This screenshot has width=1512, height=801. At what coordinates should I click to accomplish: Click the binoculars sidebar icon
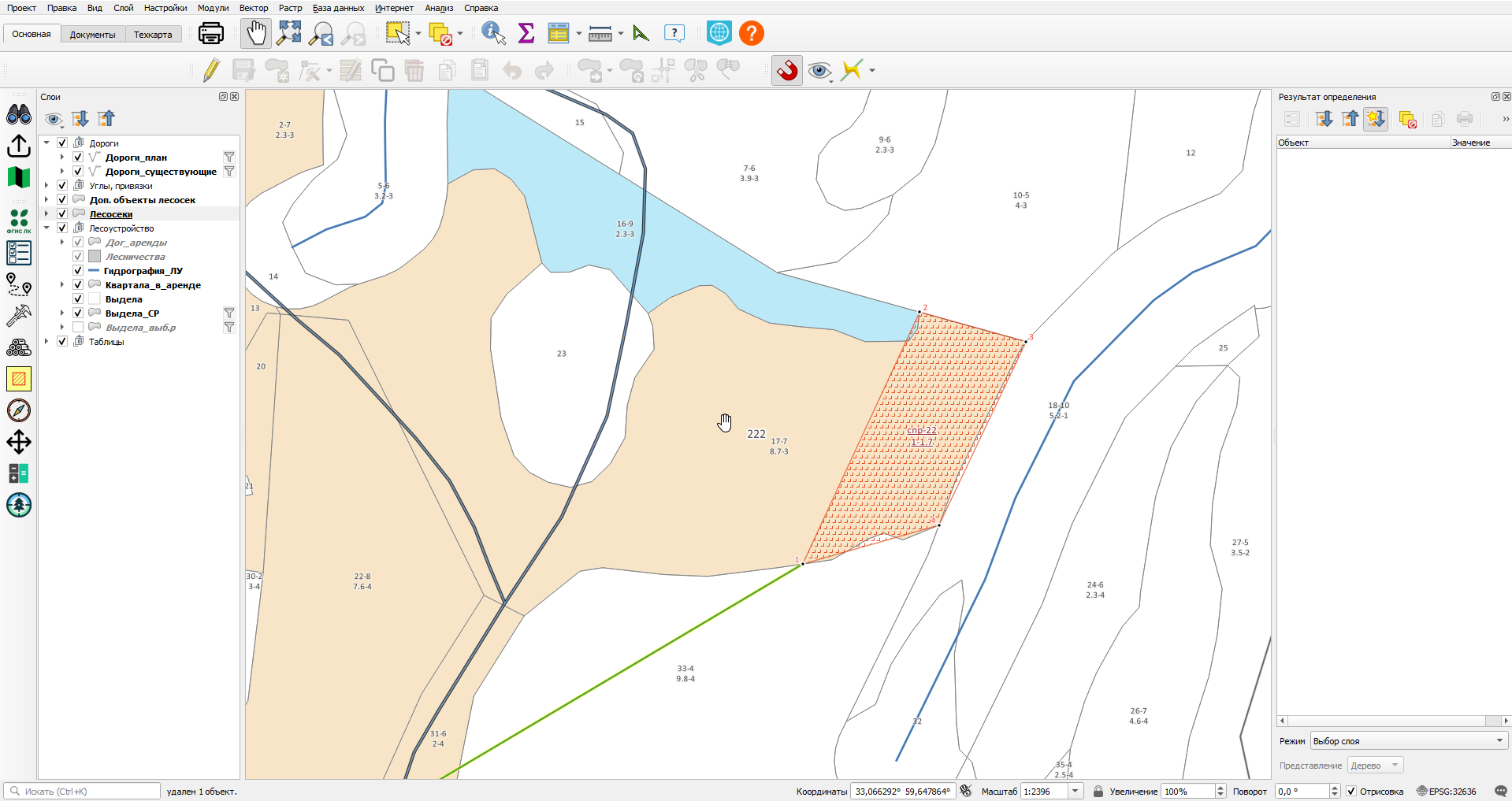click(x=19, y=115)
